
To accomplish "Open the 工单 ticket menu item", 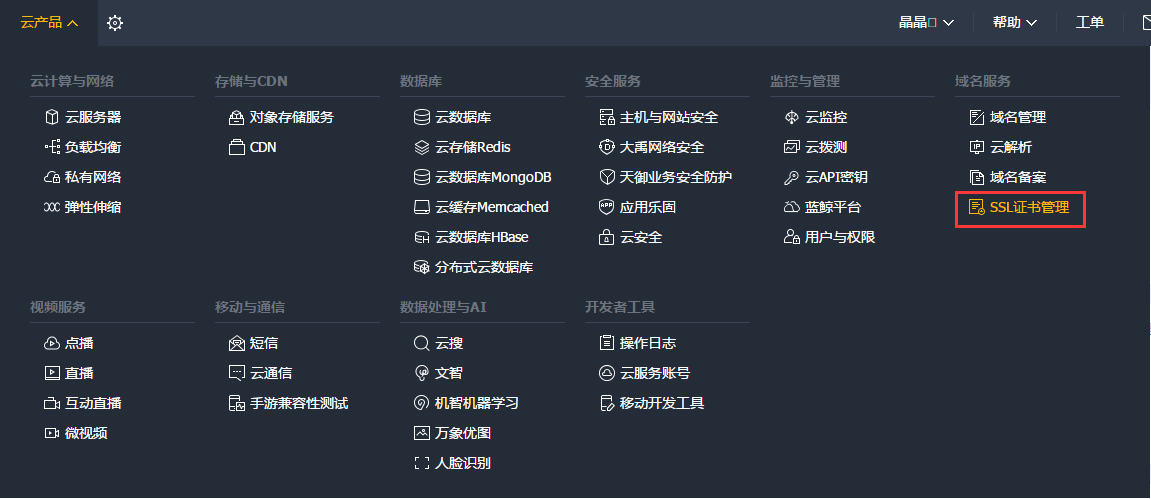I will click(1090, 22).
